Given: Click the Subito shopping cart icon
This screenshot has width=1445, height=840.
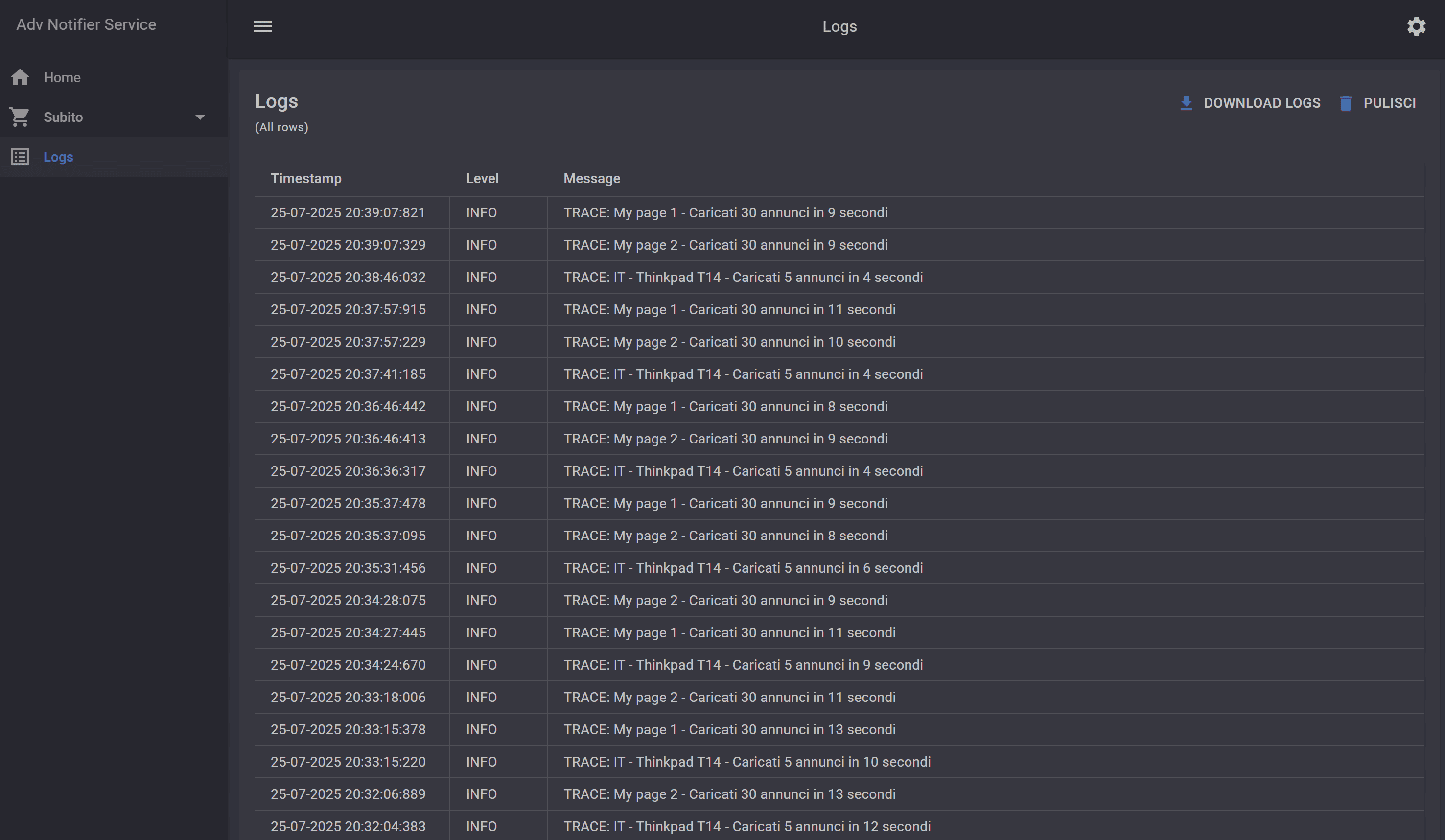Looking at the screenshot, I should (20, 117).
